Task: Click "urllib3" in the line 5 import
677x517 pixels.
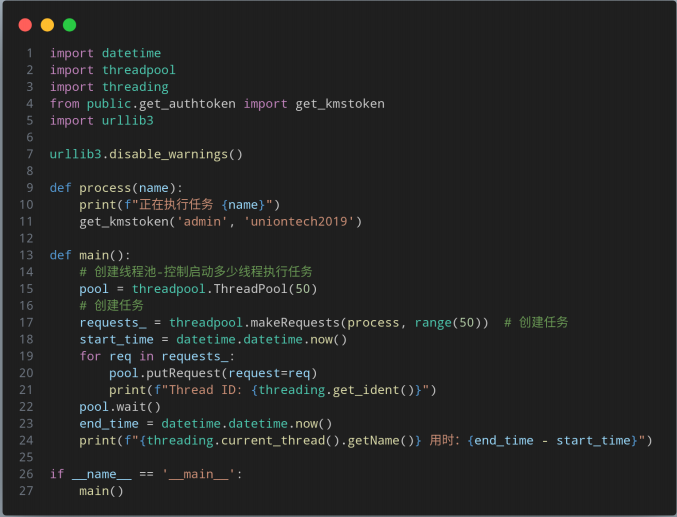Action: pos(127,121)
